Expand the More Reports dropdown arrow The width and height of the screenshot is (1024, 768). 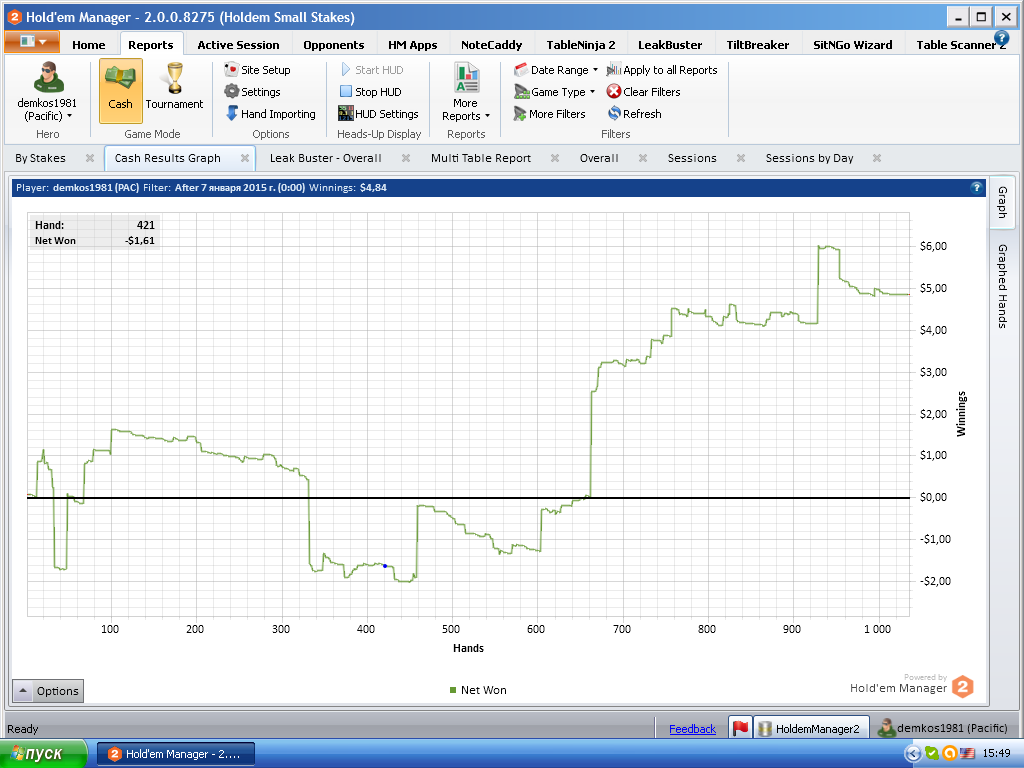point(487,116)
